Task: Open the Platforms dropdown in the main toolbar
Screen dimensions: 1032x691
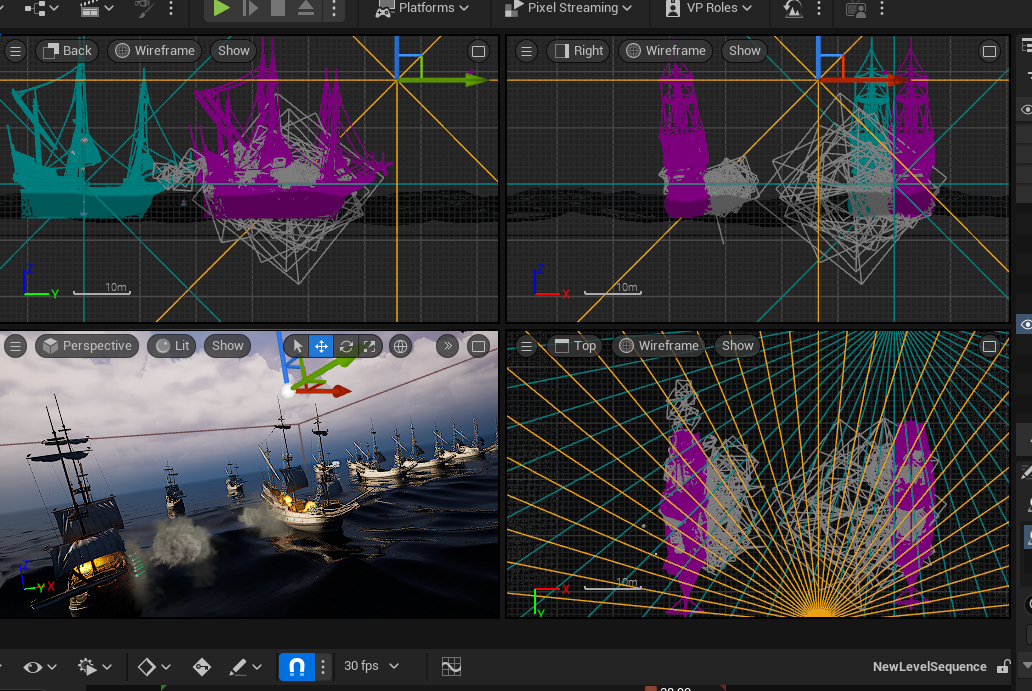Action: (424, 8)
